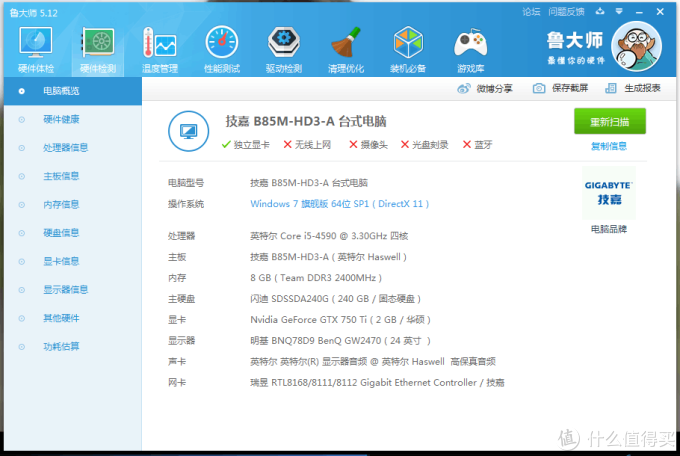Viewport: 680px width, 456px height.
Task: Click the Windows 7 旗舰版 operating system link
Action: click(x=340, y=204)
